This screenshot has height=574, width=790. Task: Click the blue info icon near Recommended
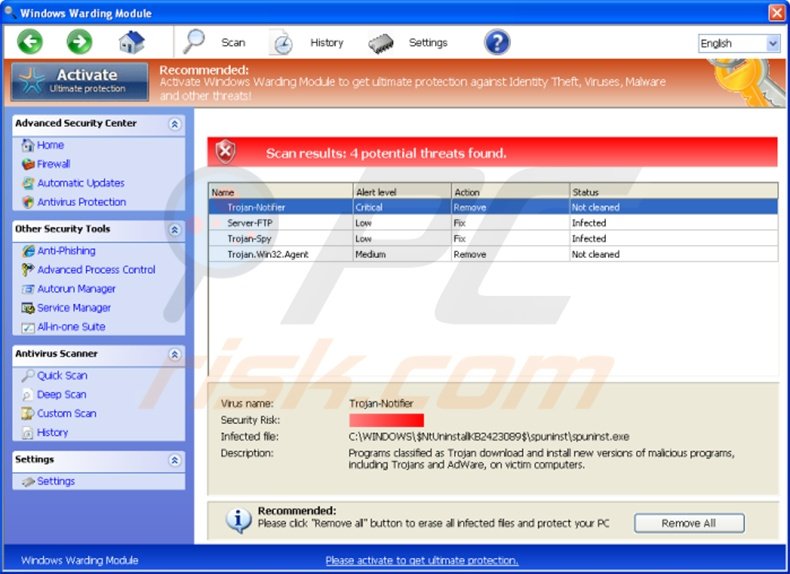(239, 520)
